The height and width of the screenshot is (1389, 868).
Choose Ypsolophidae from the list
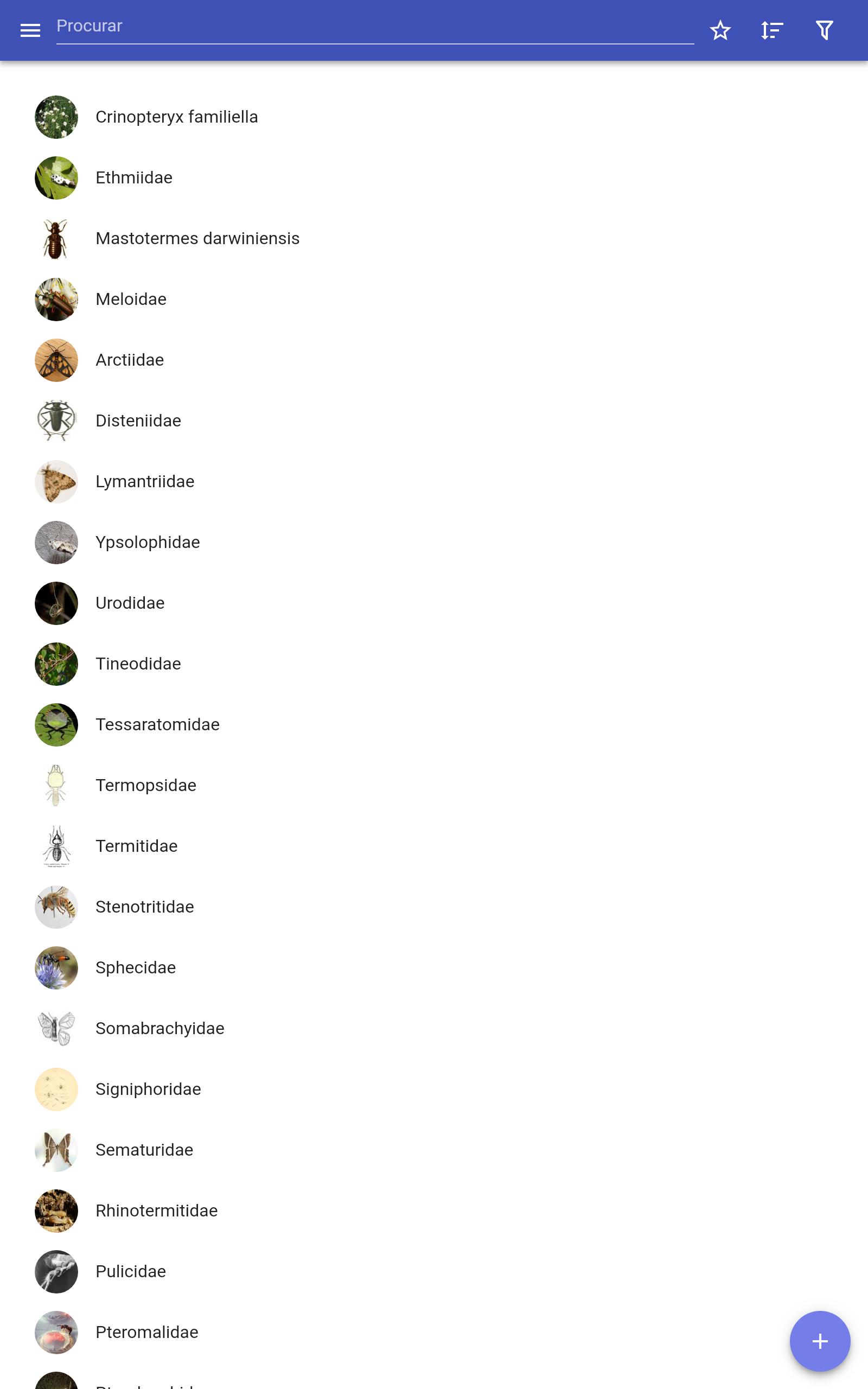tap(434, 543)
